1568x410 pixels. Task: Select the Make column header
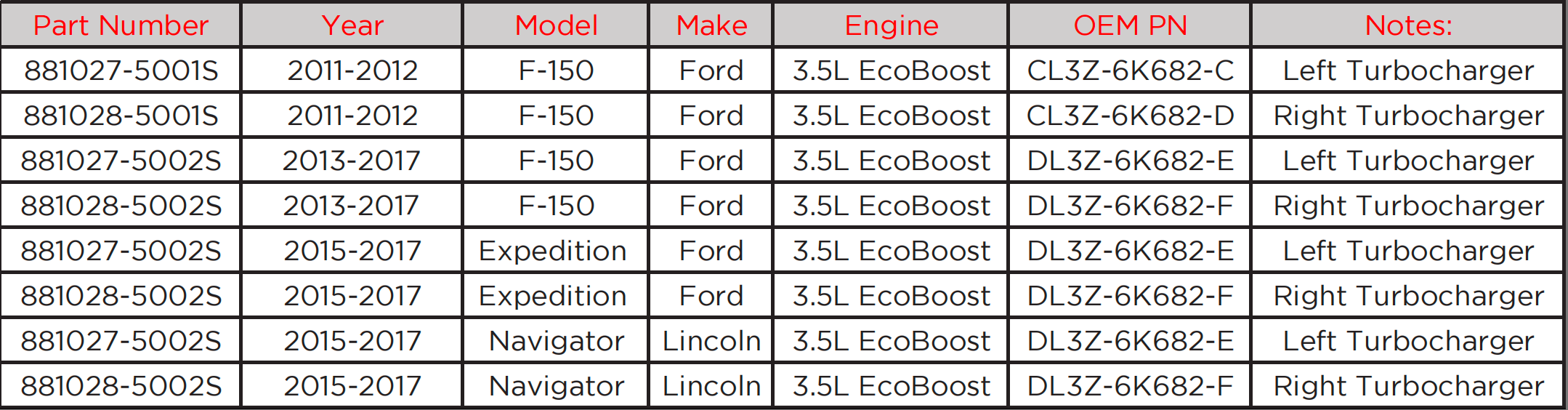[711, 25]
